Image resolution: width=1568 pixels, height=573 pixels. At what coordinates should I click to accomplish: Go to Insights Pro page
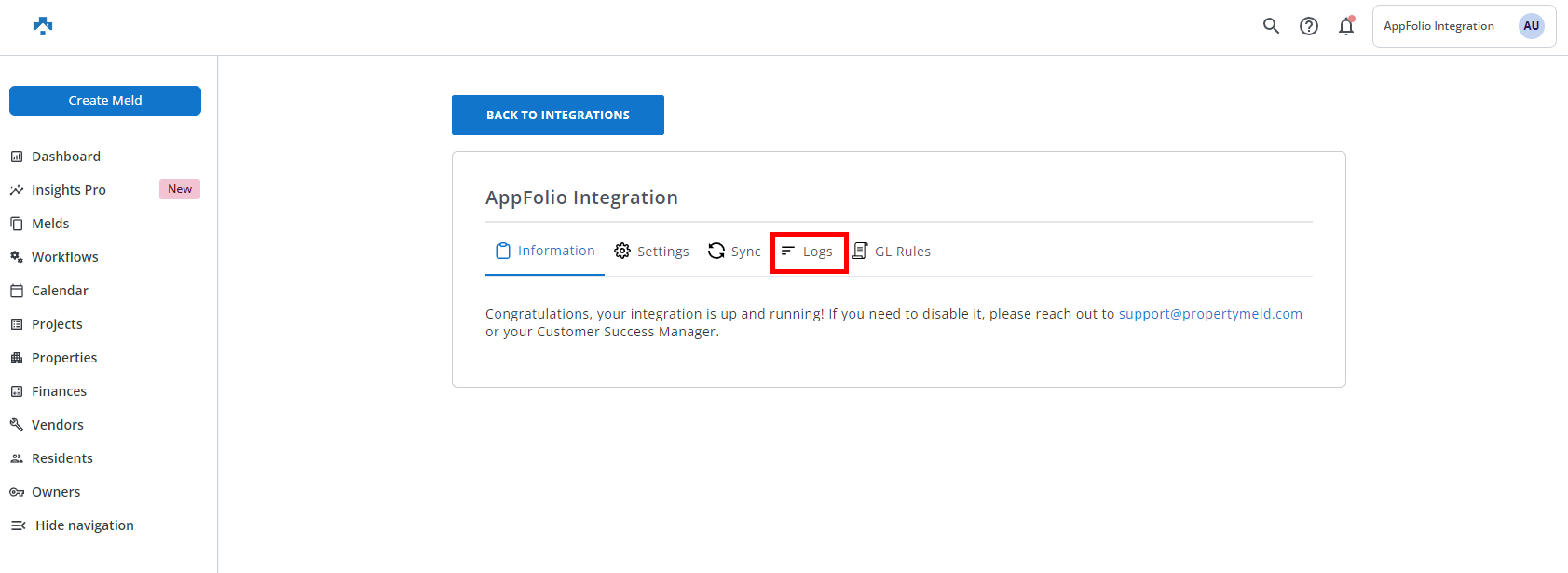[68, 190]
